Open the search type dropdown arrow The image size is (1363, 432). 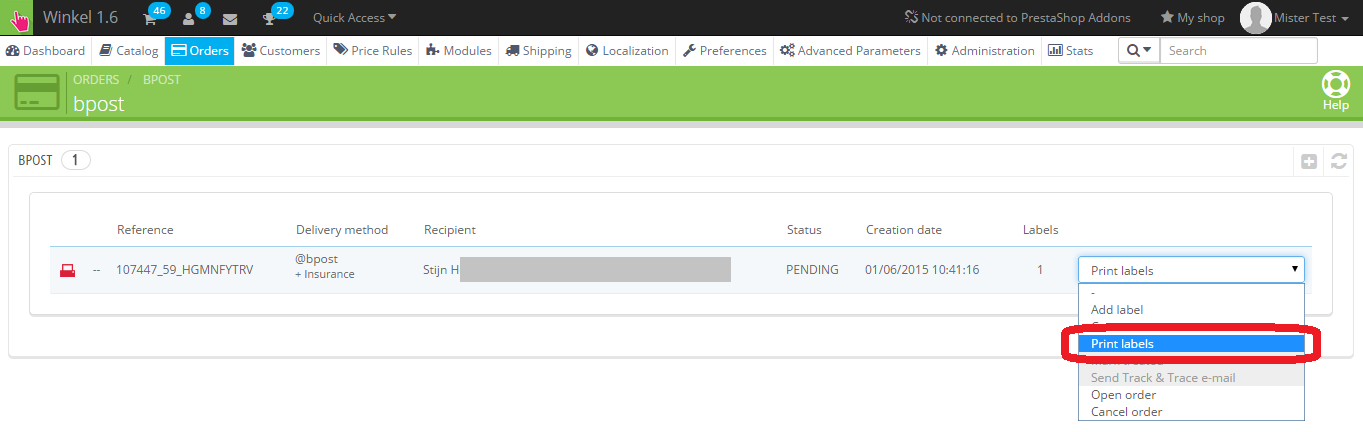1147,50
